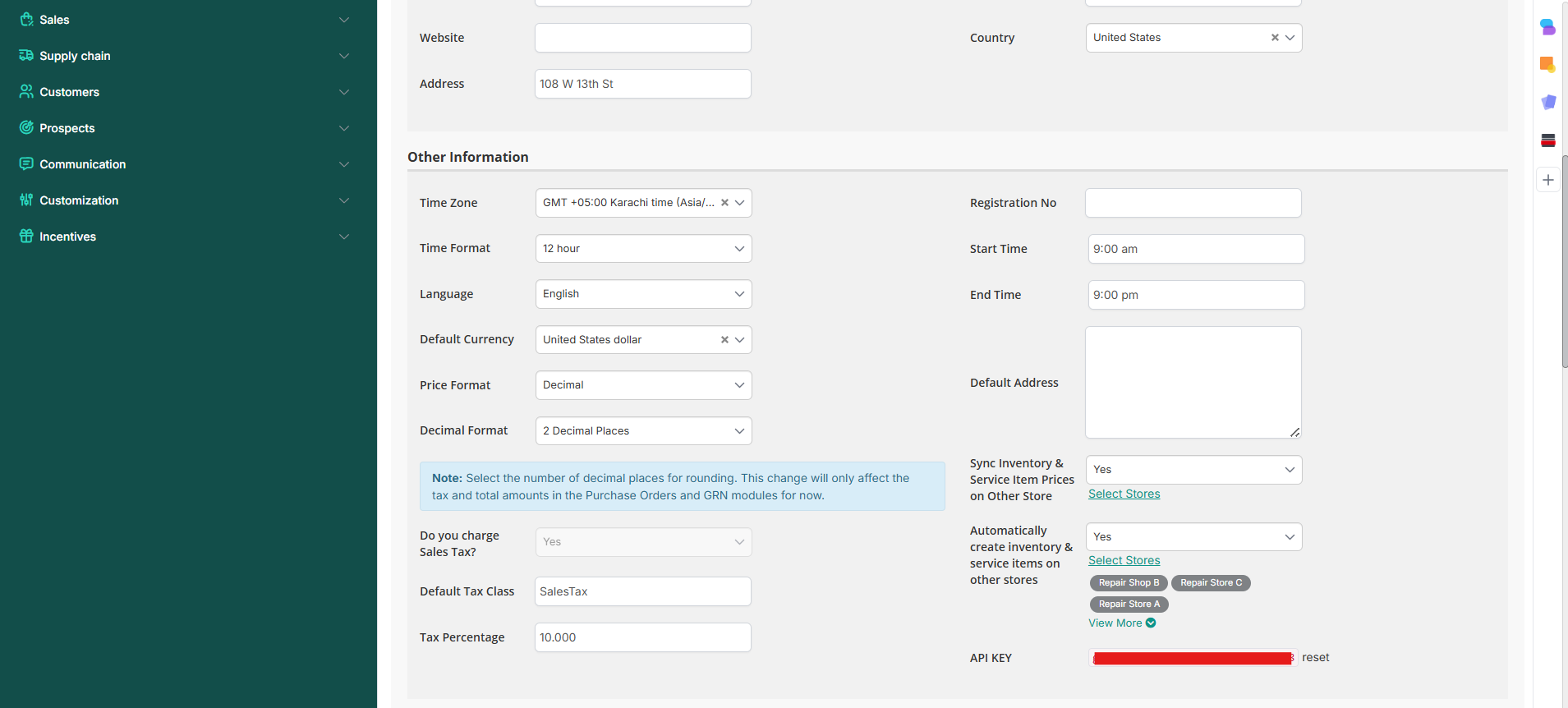Click Select Stores under Sync Inventory

pos(1124,494)
